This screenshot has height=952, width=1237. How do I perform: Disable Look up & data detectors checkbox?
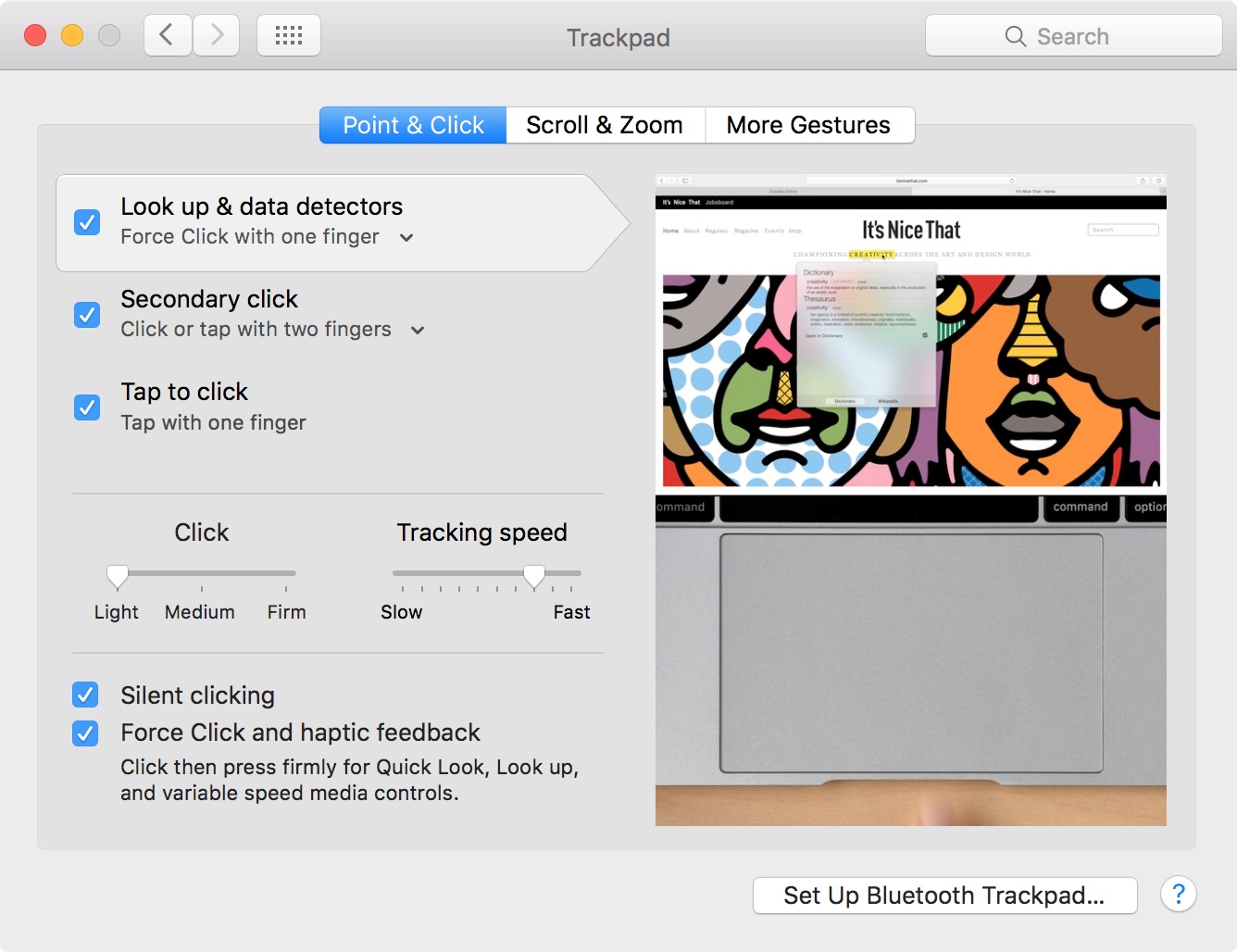point(87,222)
